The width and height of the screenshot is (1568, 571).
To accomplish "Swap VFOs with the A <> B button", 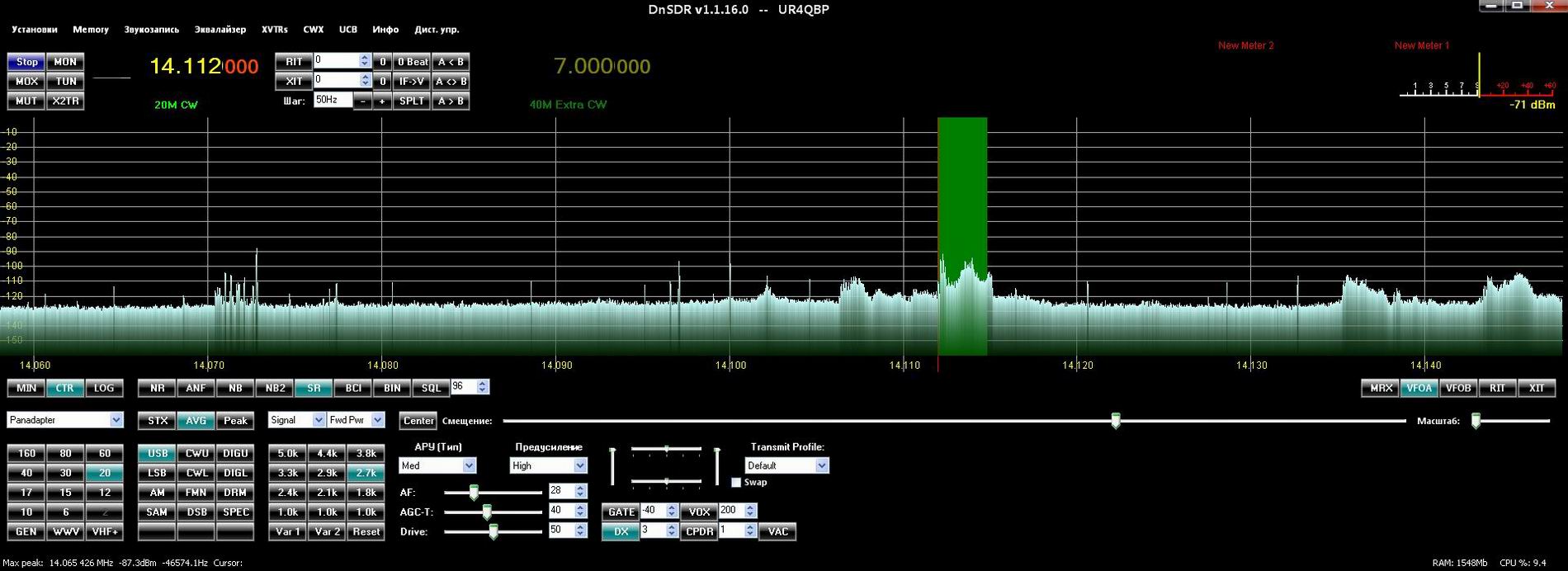I will [451, 82].
